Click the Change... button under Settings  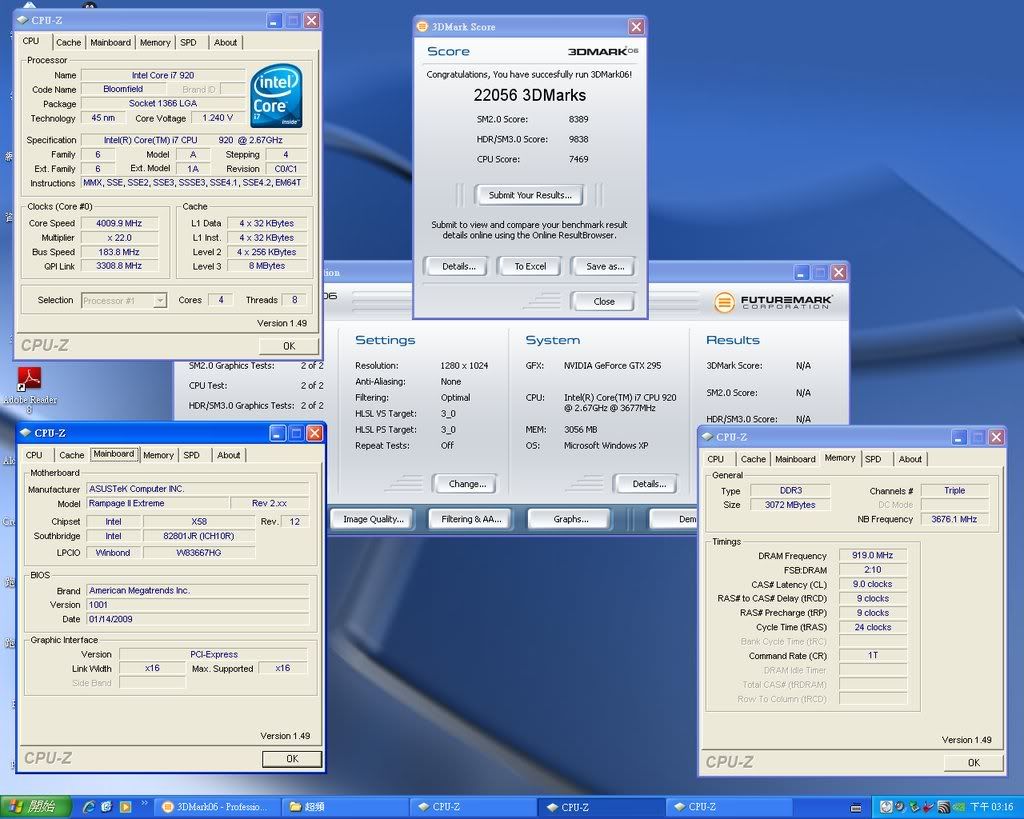point(467,484)
